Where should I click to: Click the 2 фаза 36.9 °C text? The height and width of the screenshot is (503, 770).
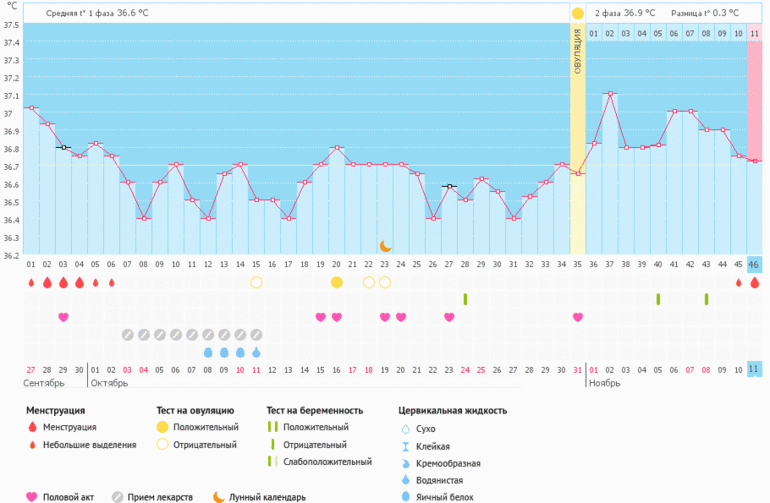(625, 13)
